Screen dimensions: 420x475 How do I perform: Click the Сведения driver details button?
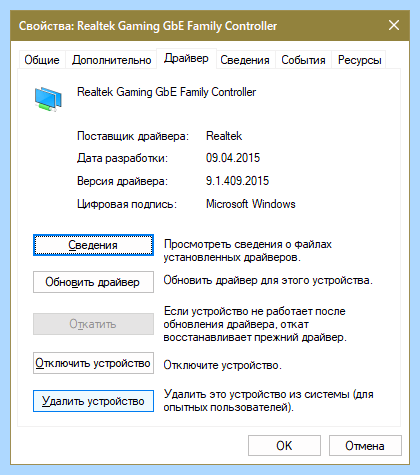tap(93, 245)
